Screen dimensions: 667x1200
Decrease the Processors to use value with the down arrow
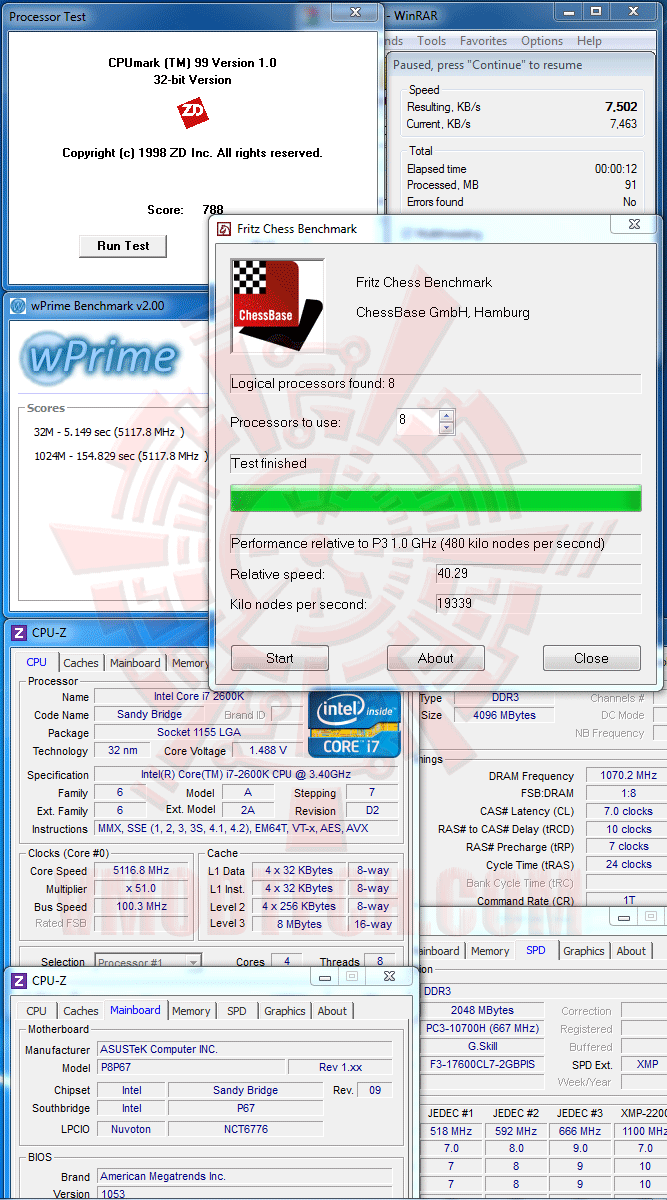[x=446, y=428]
